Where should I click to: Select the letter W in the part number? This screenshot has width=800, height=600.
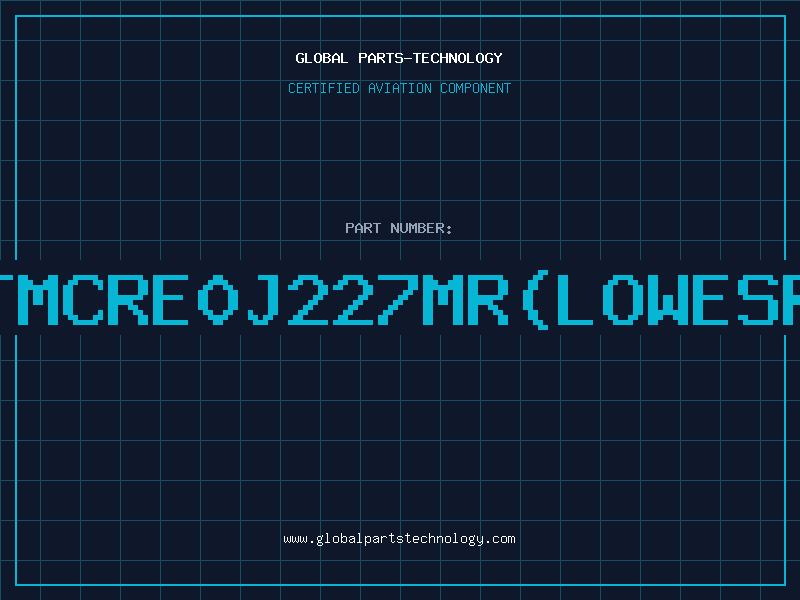(668, 299)
